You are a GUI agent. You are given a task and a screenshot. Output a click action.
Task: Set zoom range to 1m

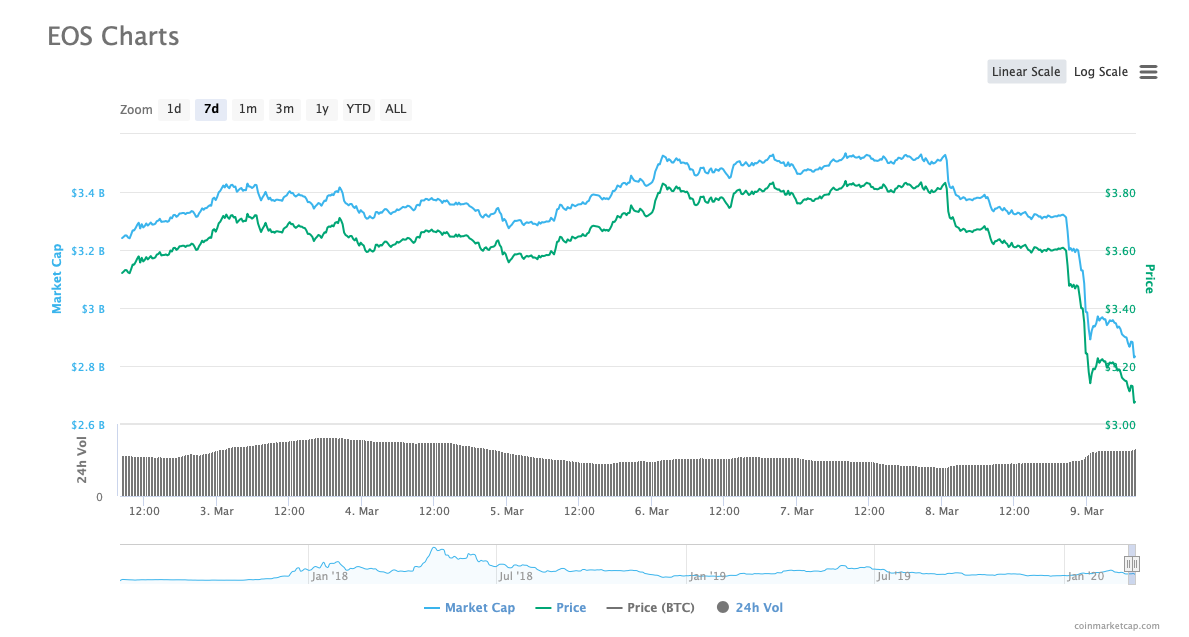[247, 109]
